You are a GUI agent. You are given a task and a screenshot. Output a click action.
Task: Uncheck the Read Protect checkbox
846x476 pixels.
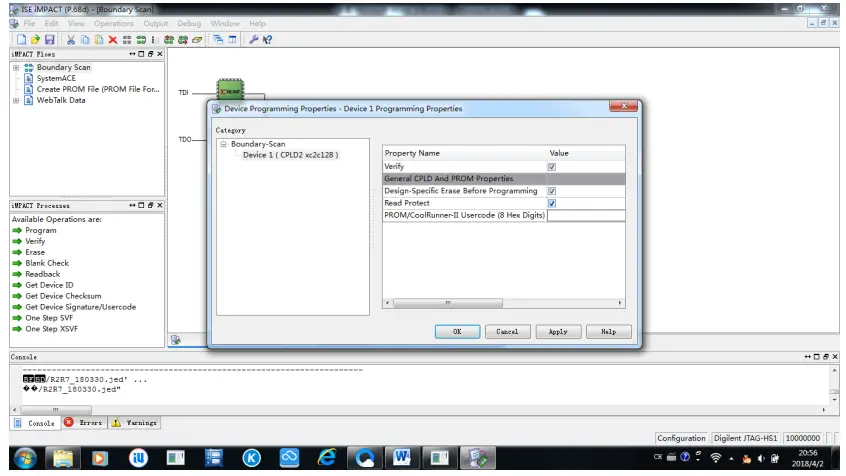point(551,203)
